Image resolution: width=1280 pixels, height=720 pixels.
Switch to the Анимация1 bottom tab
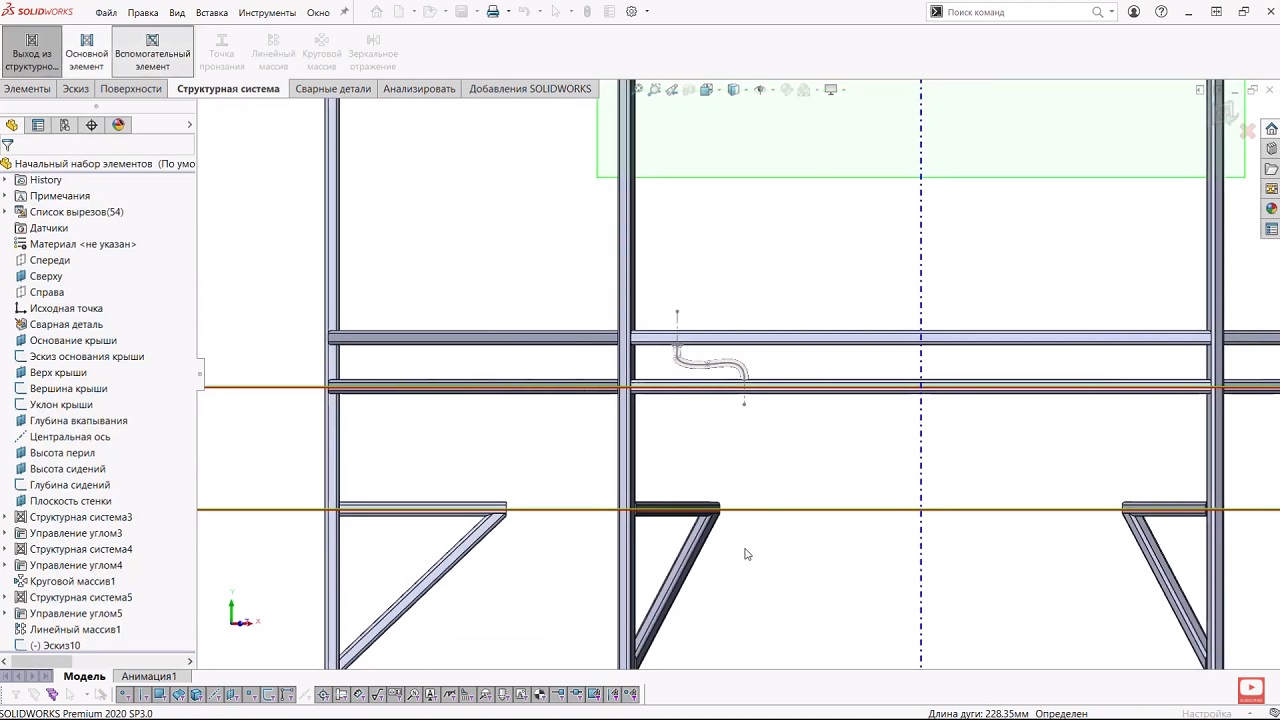pyautogui.click(x=149, y=676)
